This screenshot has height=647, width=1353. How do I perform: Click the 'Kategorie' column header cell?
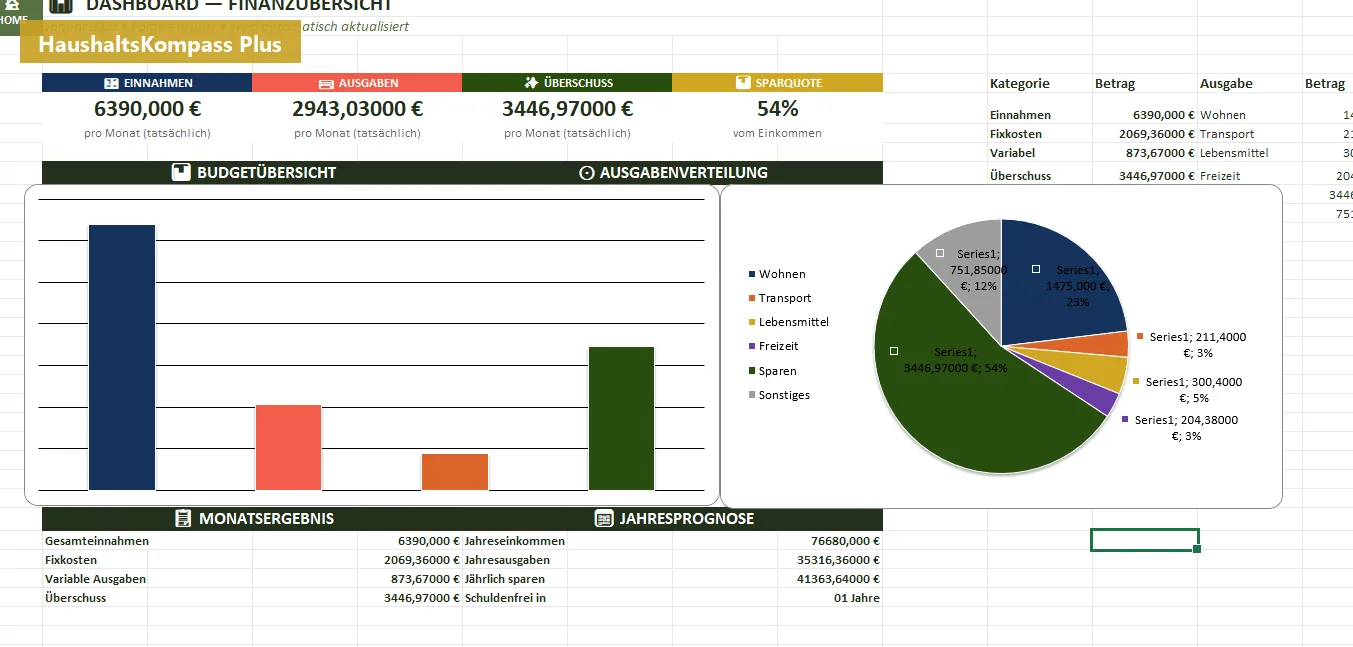1040,84
